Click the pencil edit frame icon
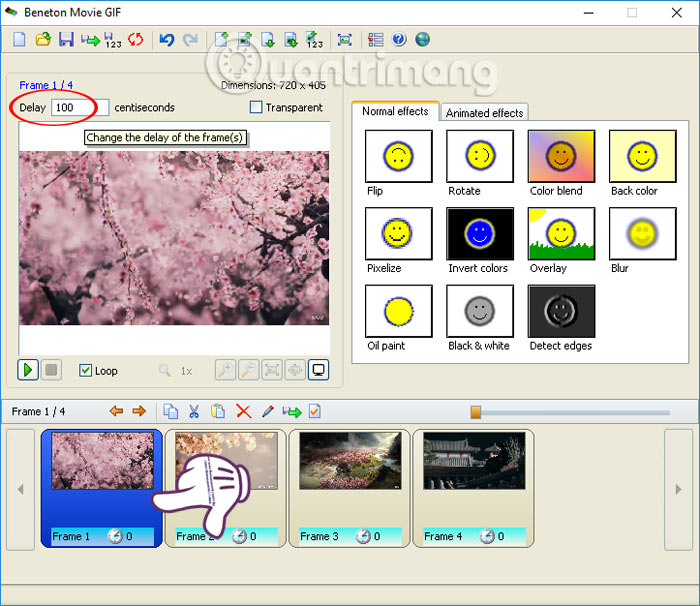Viewport: 700px width, 606px height. coord(267,411)
